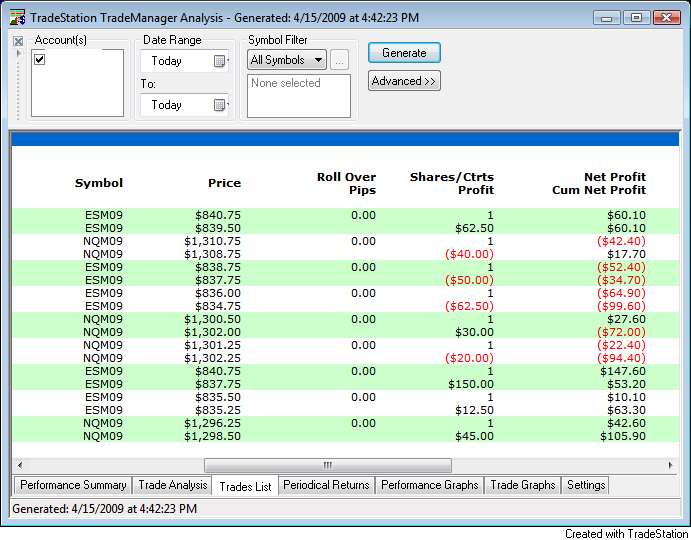Click the price $1,300.50
Screen dimensions: 691x540
212,319
